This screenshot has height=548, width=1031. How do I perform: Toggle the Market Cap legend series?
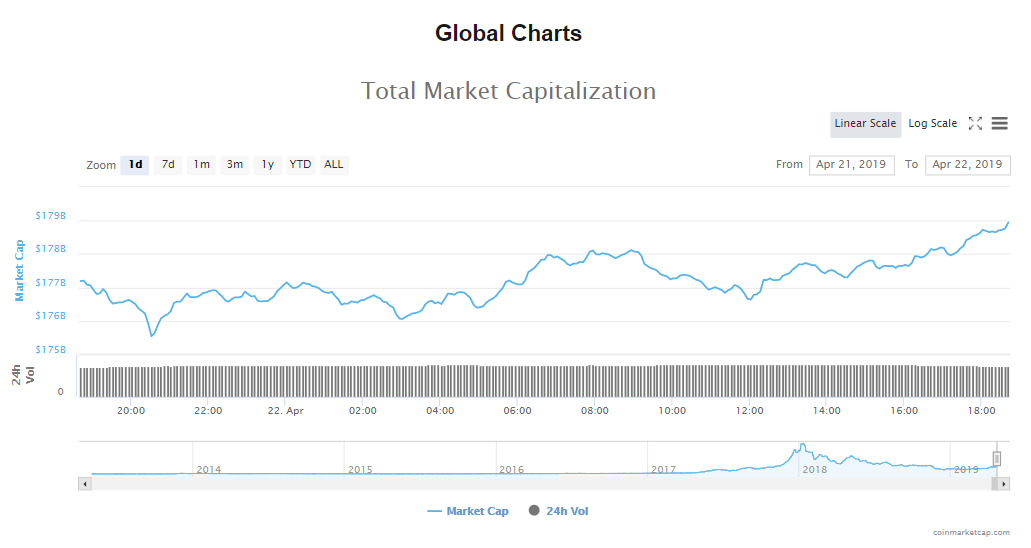point(468,511)
